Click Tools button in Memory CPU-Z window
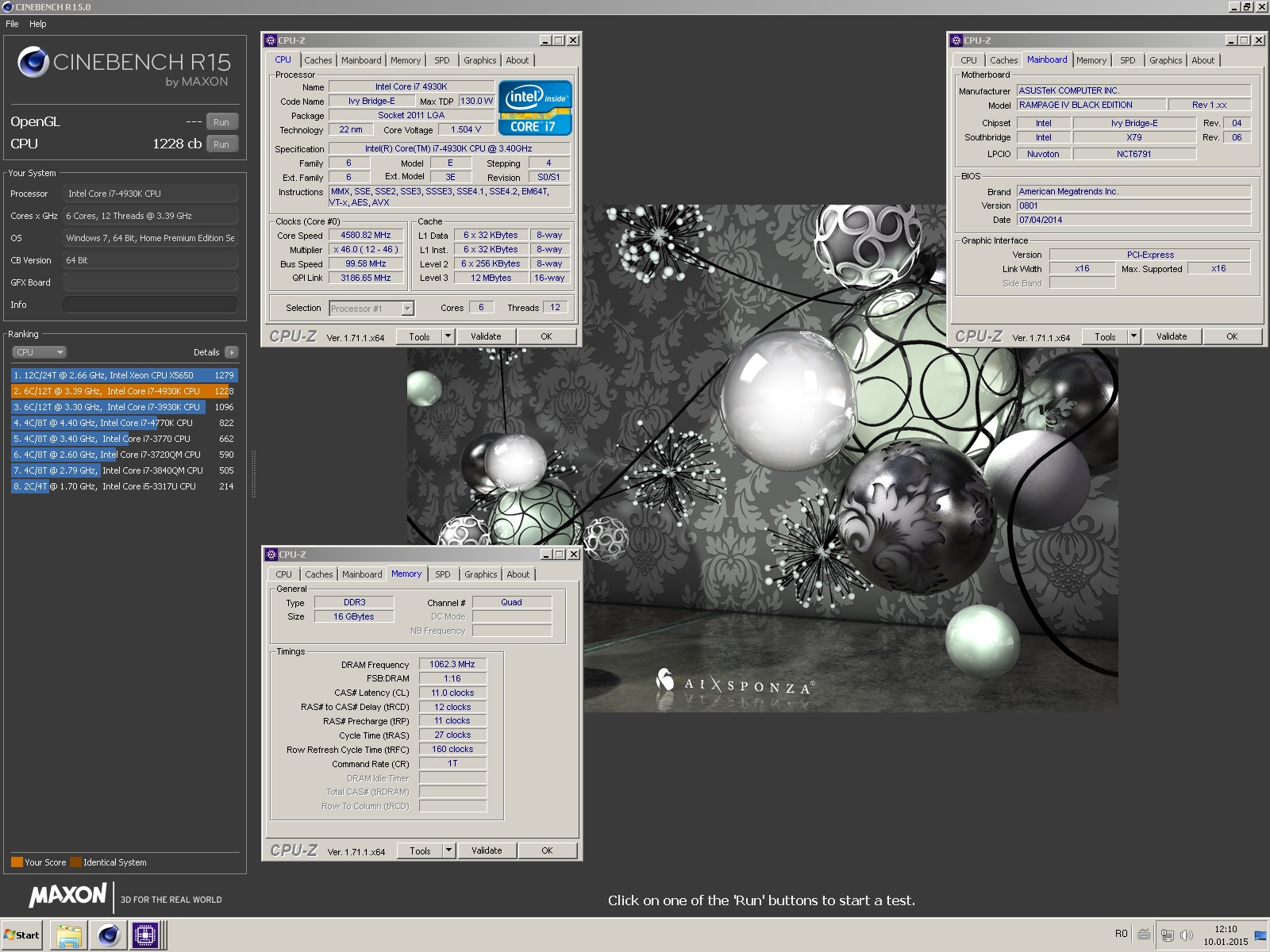Viewport: 1270px width, 952px height. point(420,850)
